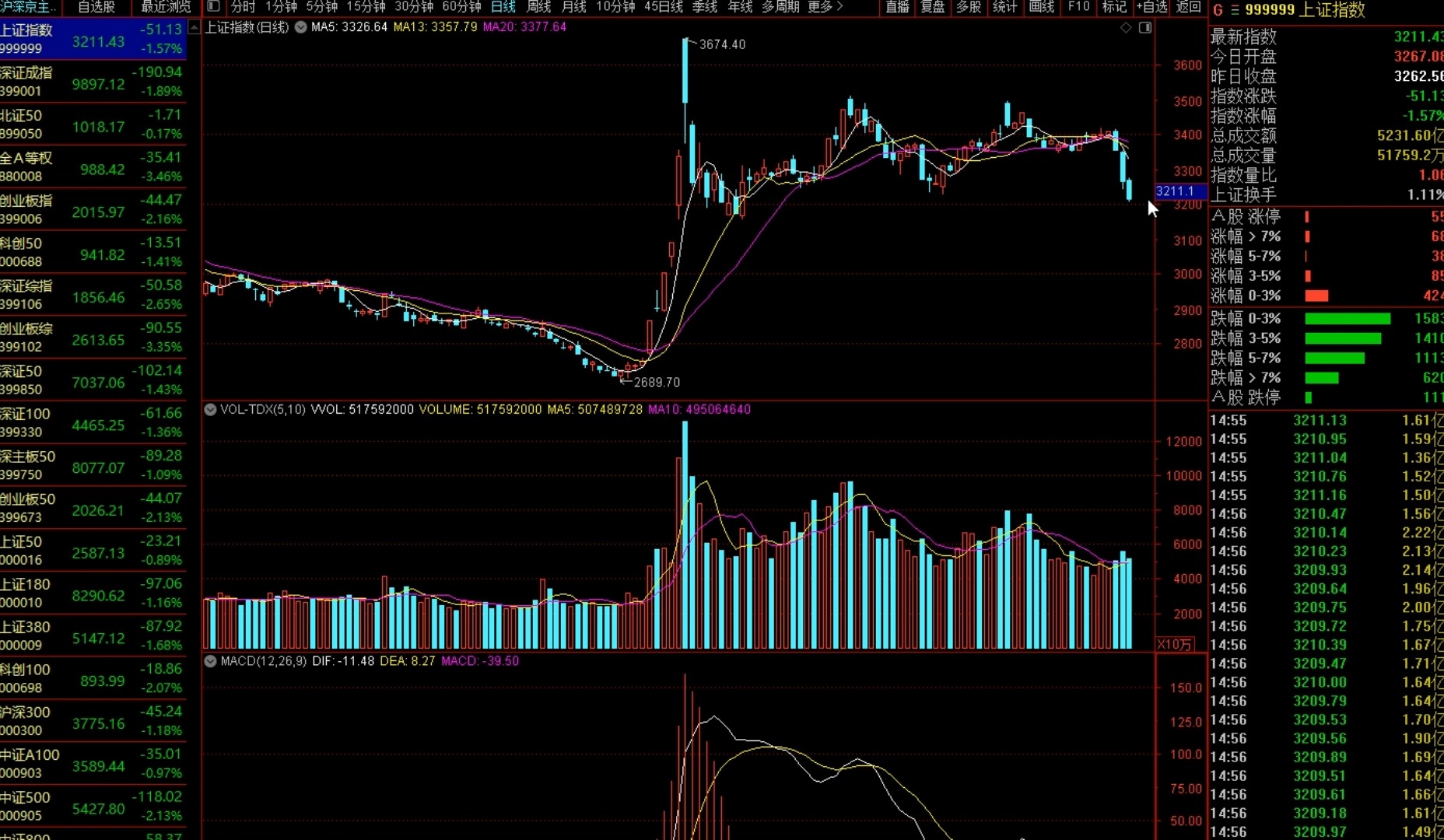Open the MA indicator settings circle dropdown
This screenshot has width=1444, height=840.
[300, 27]
